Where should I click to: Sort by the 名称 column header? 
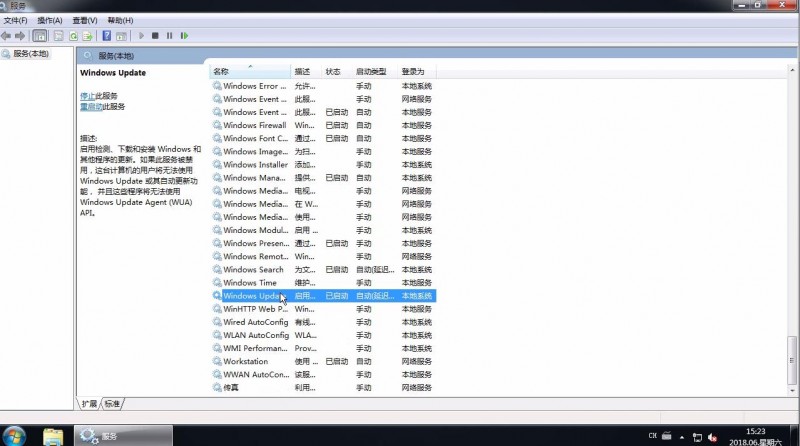[x=249, y=71]
